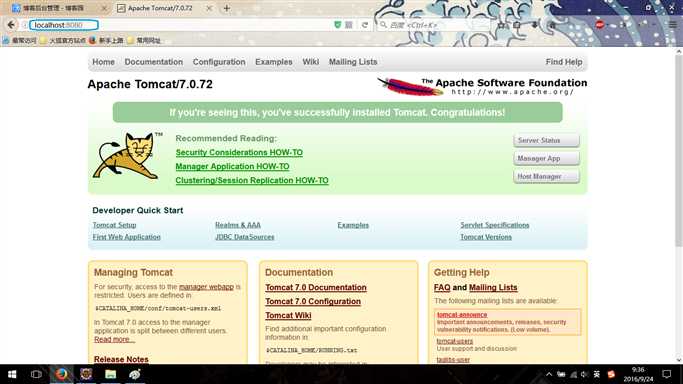Click the Manager App button

(546, 158)
